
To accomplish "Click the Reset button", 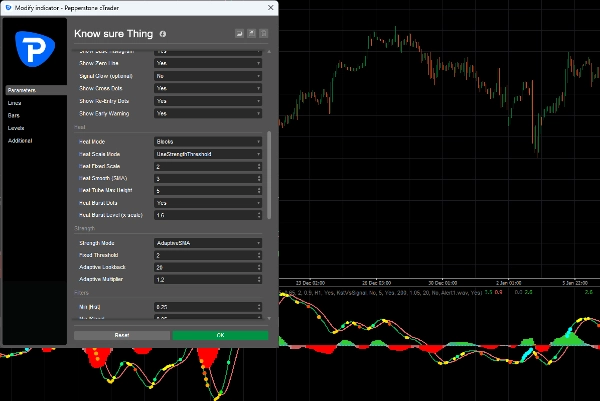I will (x=122, y=335).
